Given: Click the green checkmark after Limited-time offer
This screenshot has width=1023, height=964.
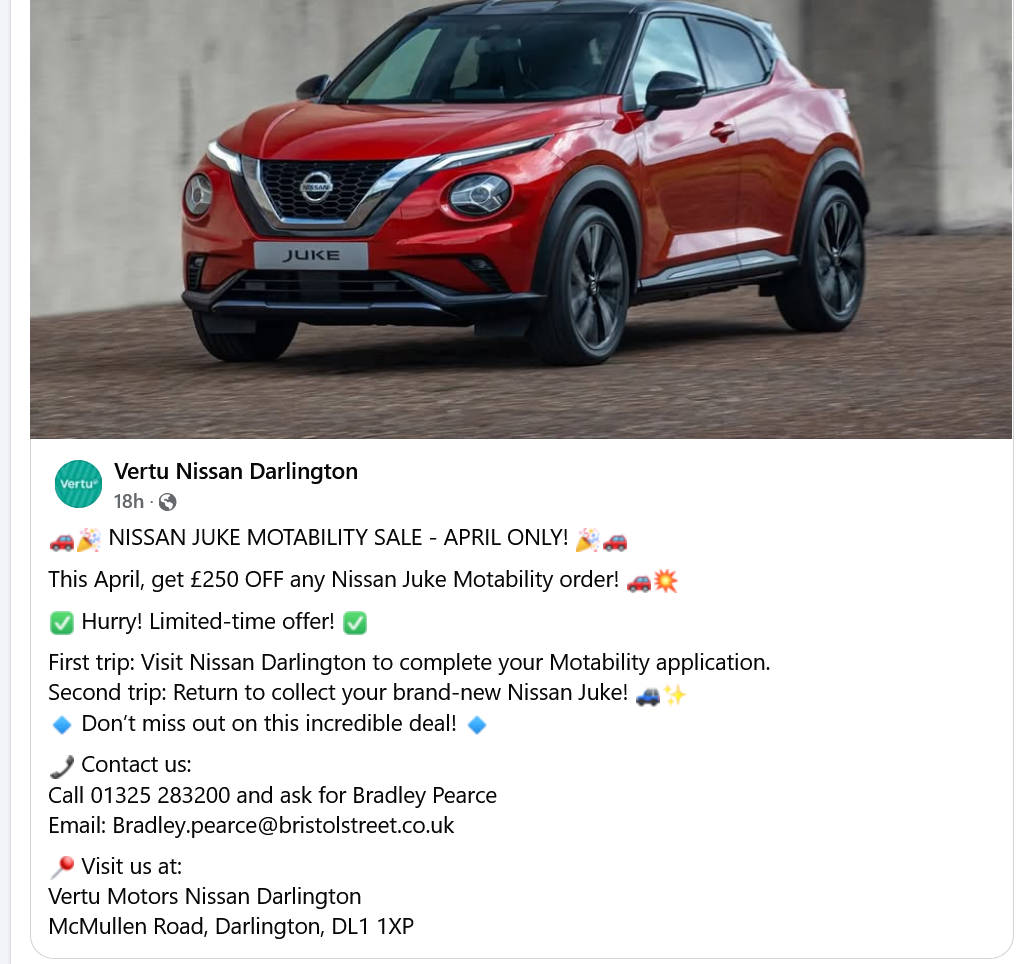Looking at the screenshot, I should coord(355,622).
